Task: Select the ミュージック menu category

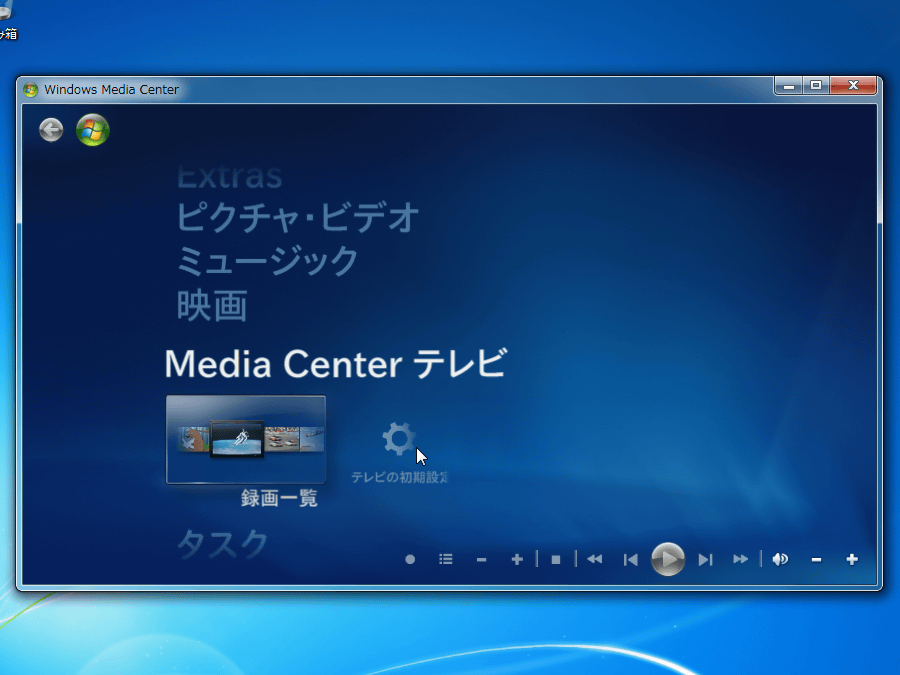Action: [267, 261]
